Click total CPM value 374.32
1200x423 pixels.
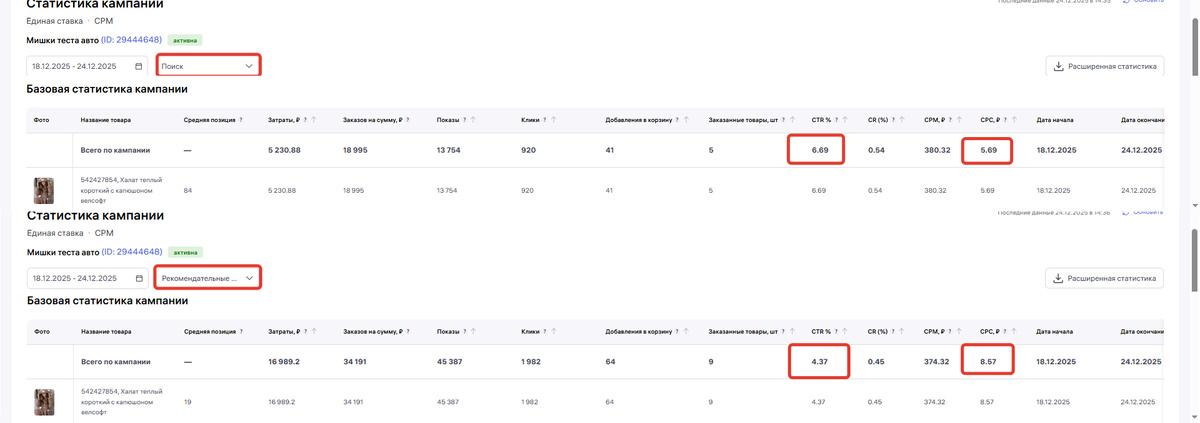pyautogui.click(x=936, y=362)
